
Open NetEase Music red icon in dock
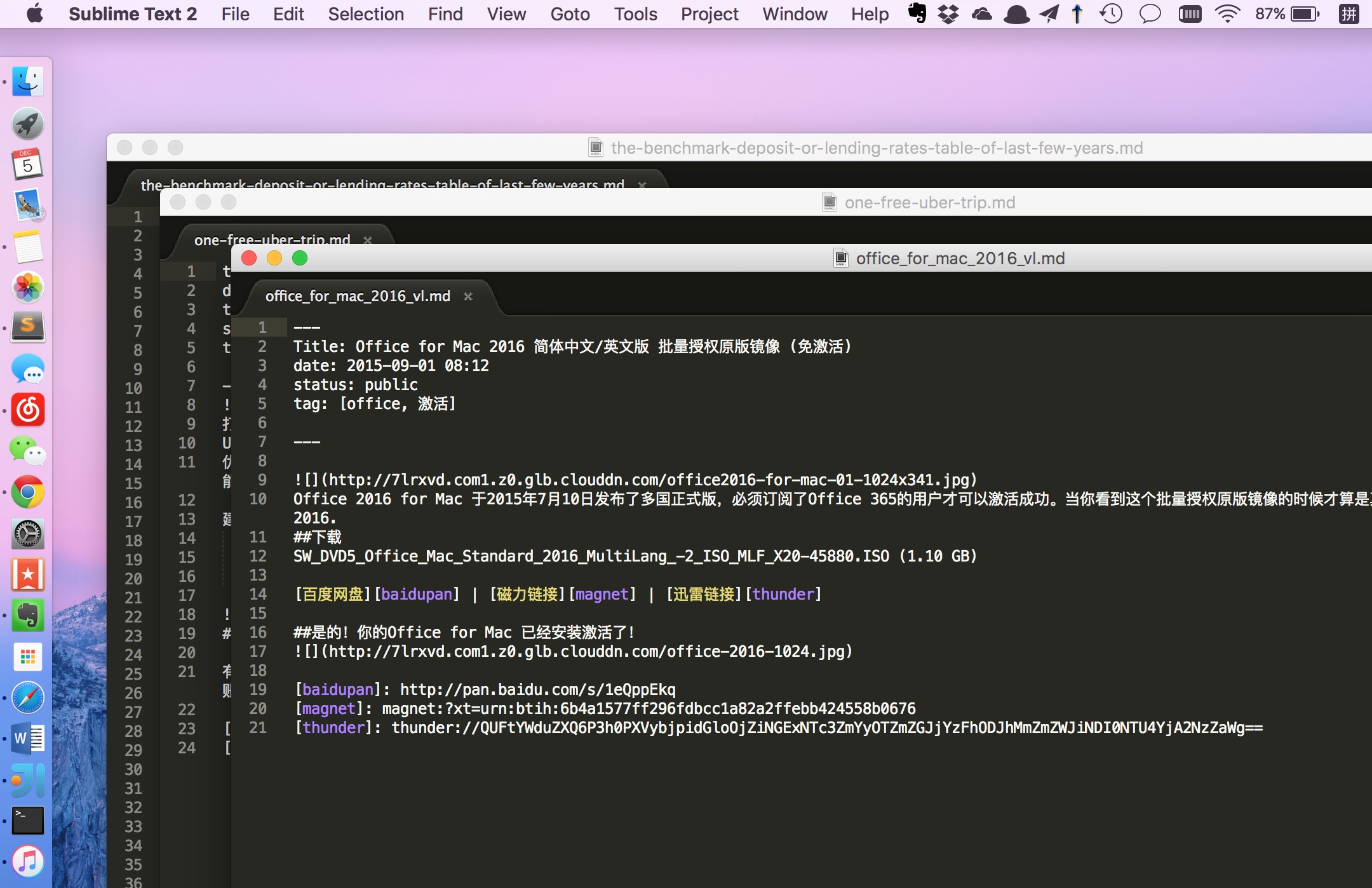point(28,410)
